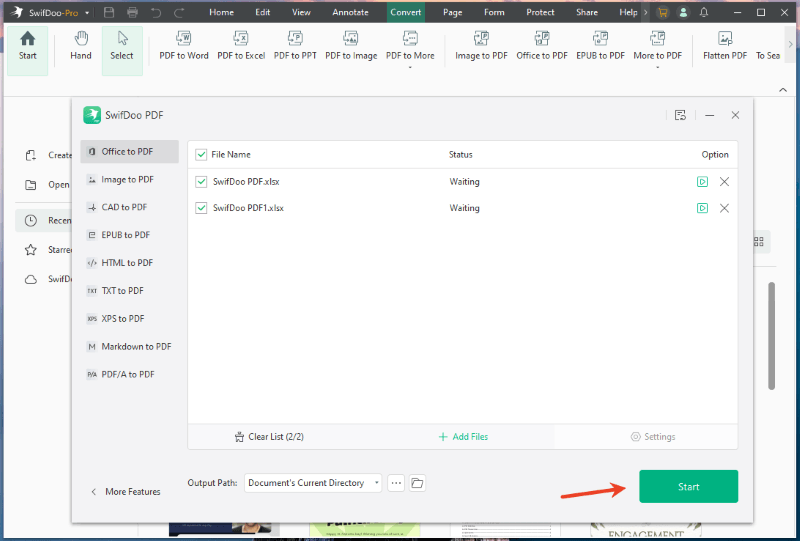This screenshot has height=541, width=800.
Task: Select Office to PDF in dialog sidebar
Action: coord(130,152)
